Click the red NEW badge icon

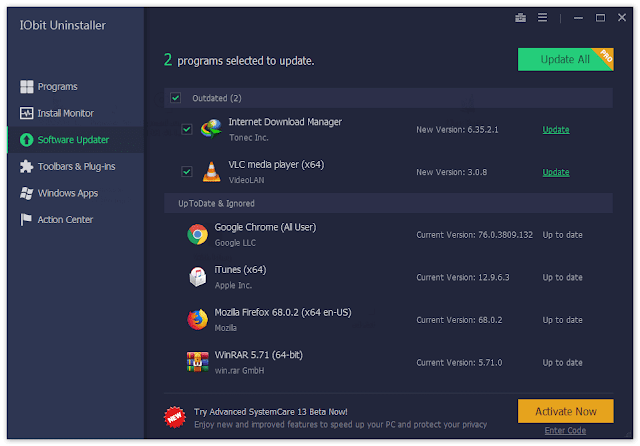(175, 417)
